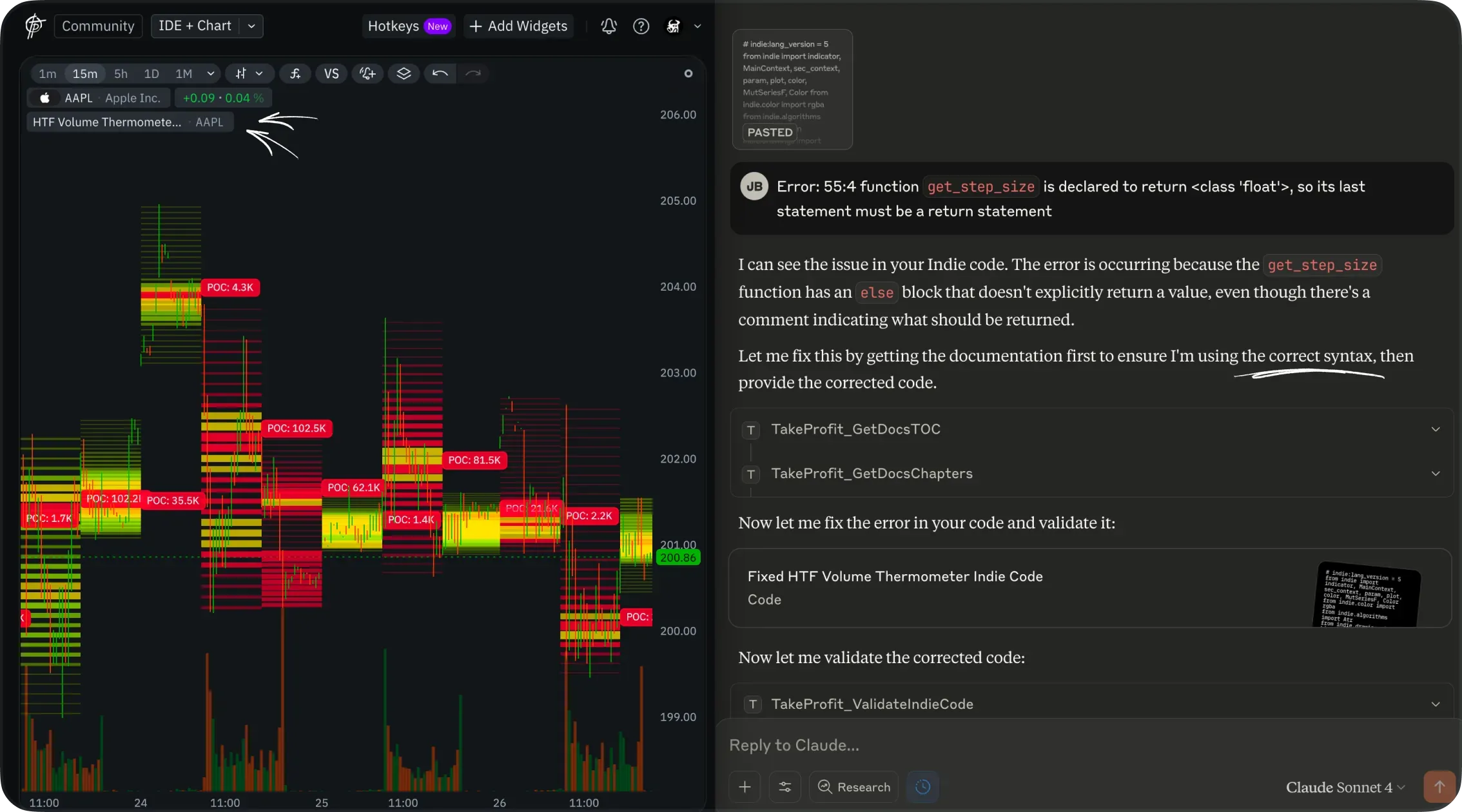1462x812 pixels.
Task: Expand the TakeProfit_GetDocsChapters tool call
Action: pos(1091,474)
